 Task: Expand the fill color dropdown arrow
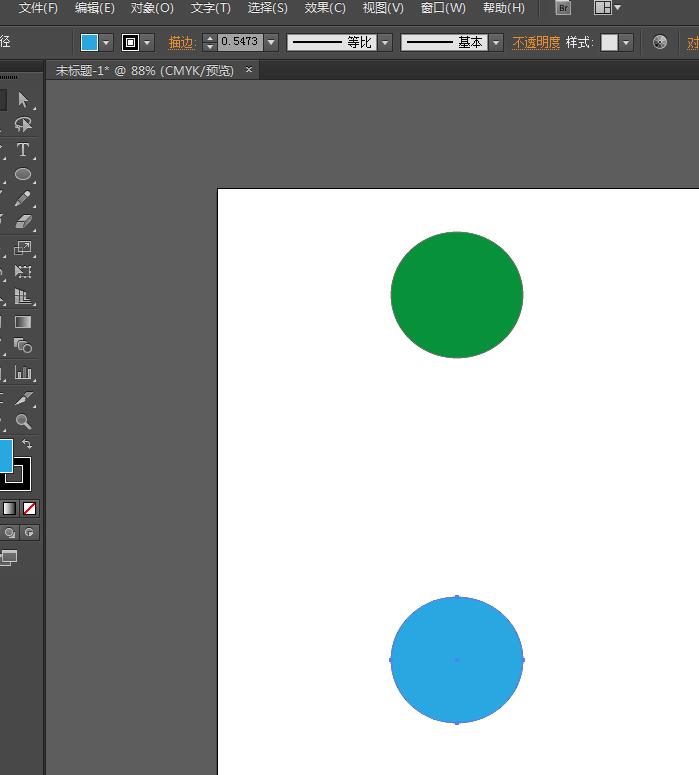point(106,43)
